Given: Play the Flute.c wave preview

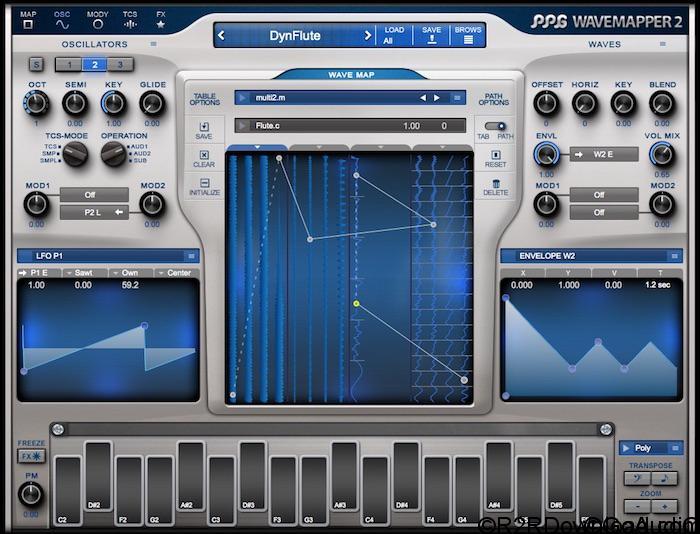Looking at the screenshot, I should [242, 126].
